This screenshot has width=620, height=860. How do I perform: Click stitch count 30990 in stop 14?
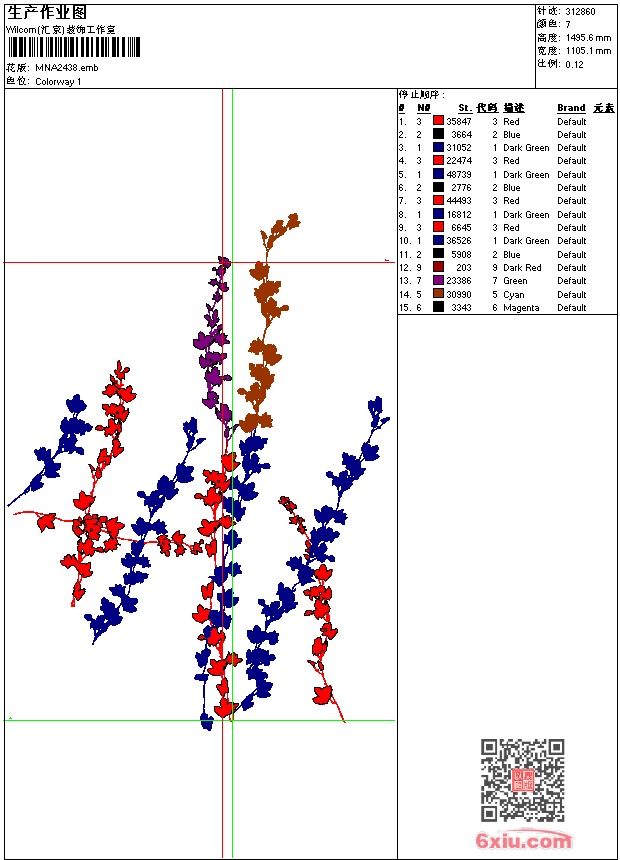tap(459, 295)
